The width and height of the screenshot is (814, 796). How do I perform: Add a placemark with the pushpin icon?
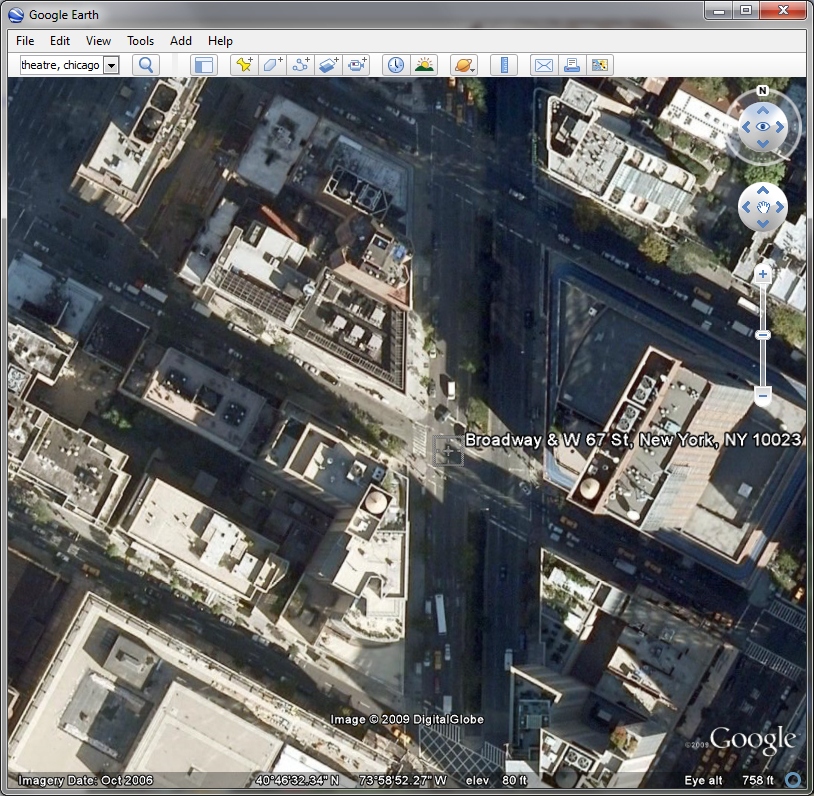(x=244, y=65)
